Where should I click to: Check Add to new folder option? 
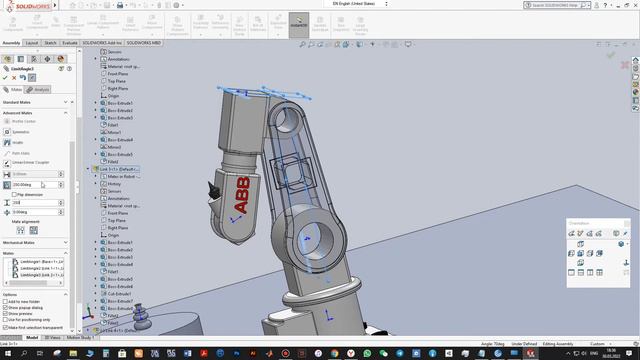[x=5, y=302]
